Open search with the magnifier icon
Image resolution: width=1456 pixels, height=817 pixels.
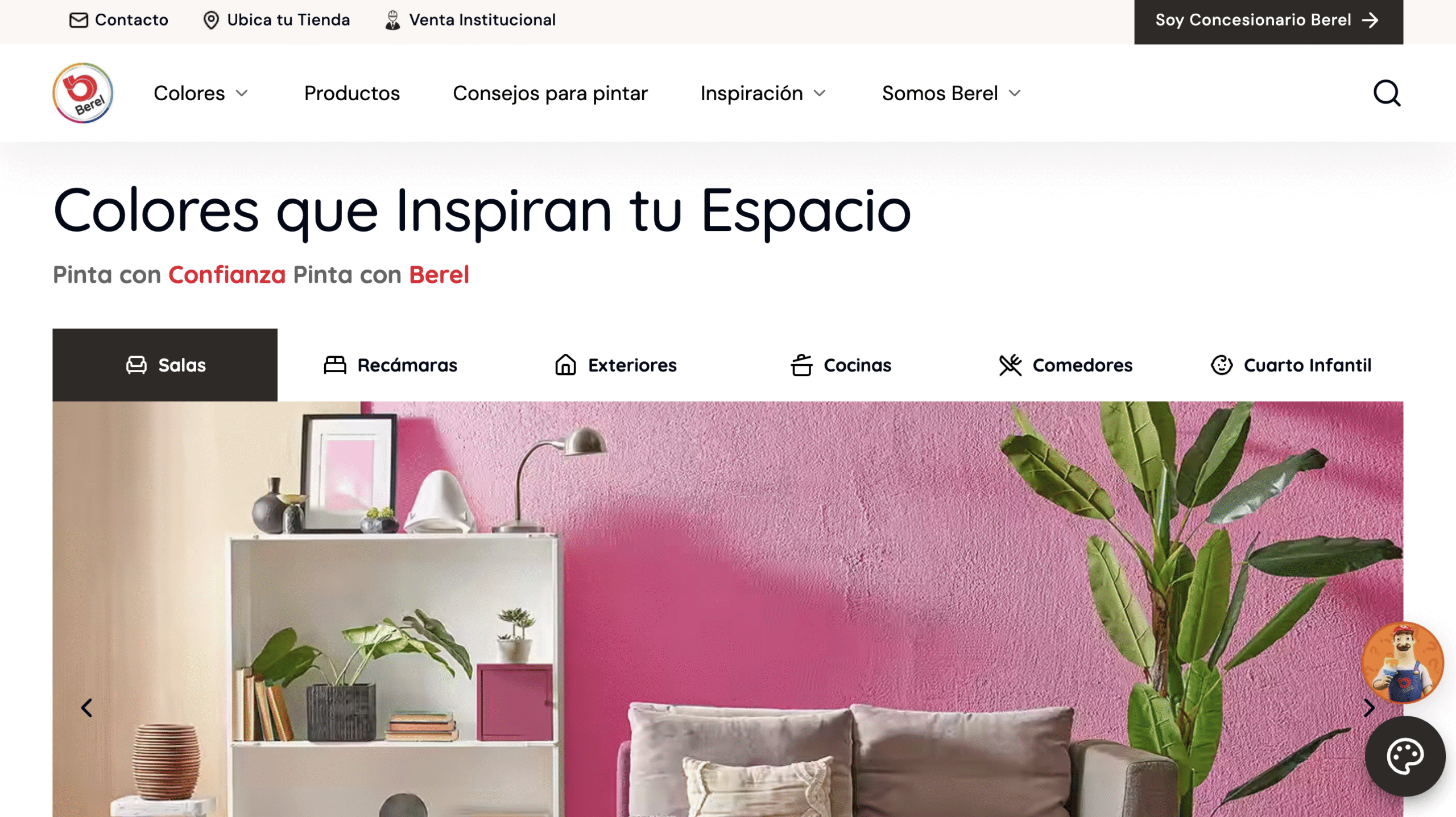[x=1387, y=93]
